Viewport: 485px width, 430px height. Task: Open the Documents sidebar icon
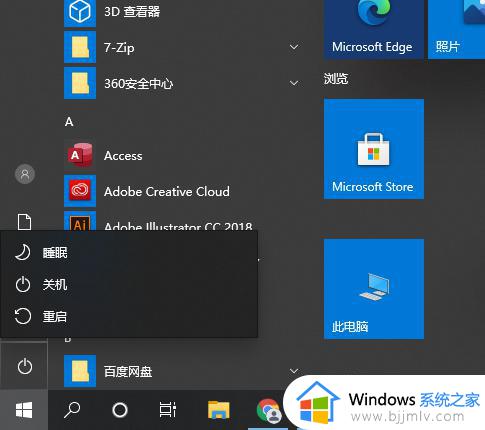tap(24, 221)
